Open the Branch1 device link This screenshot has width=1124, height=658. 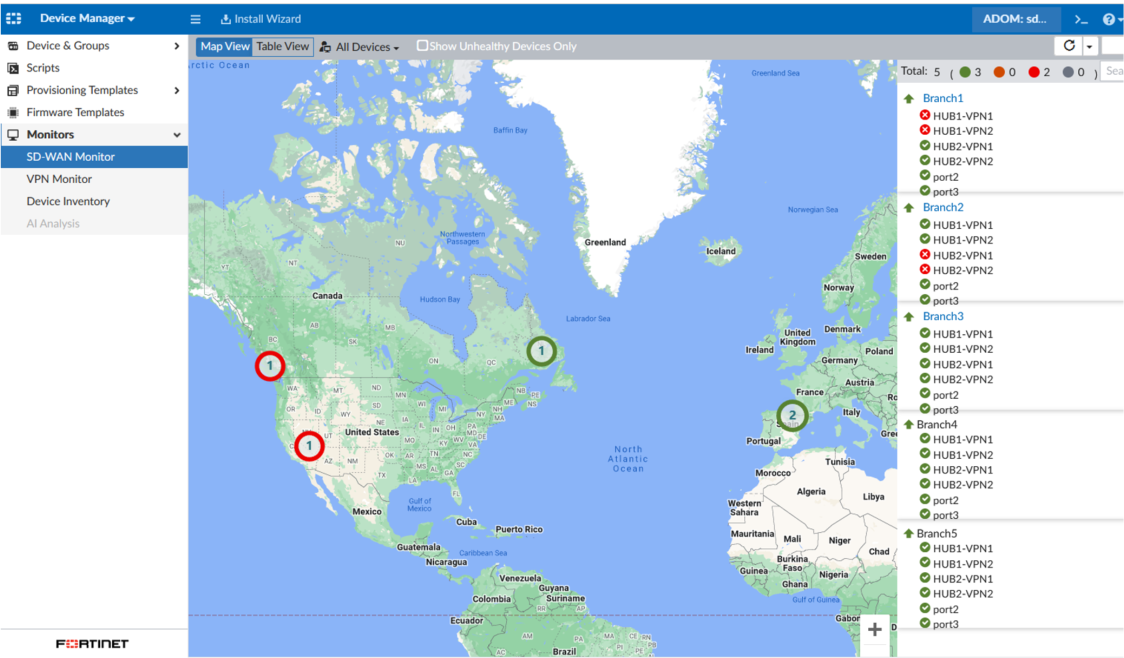pyautogui.click(x=943, y=98)
